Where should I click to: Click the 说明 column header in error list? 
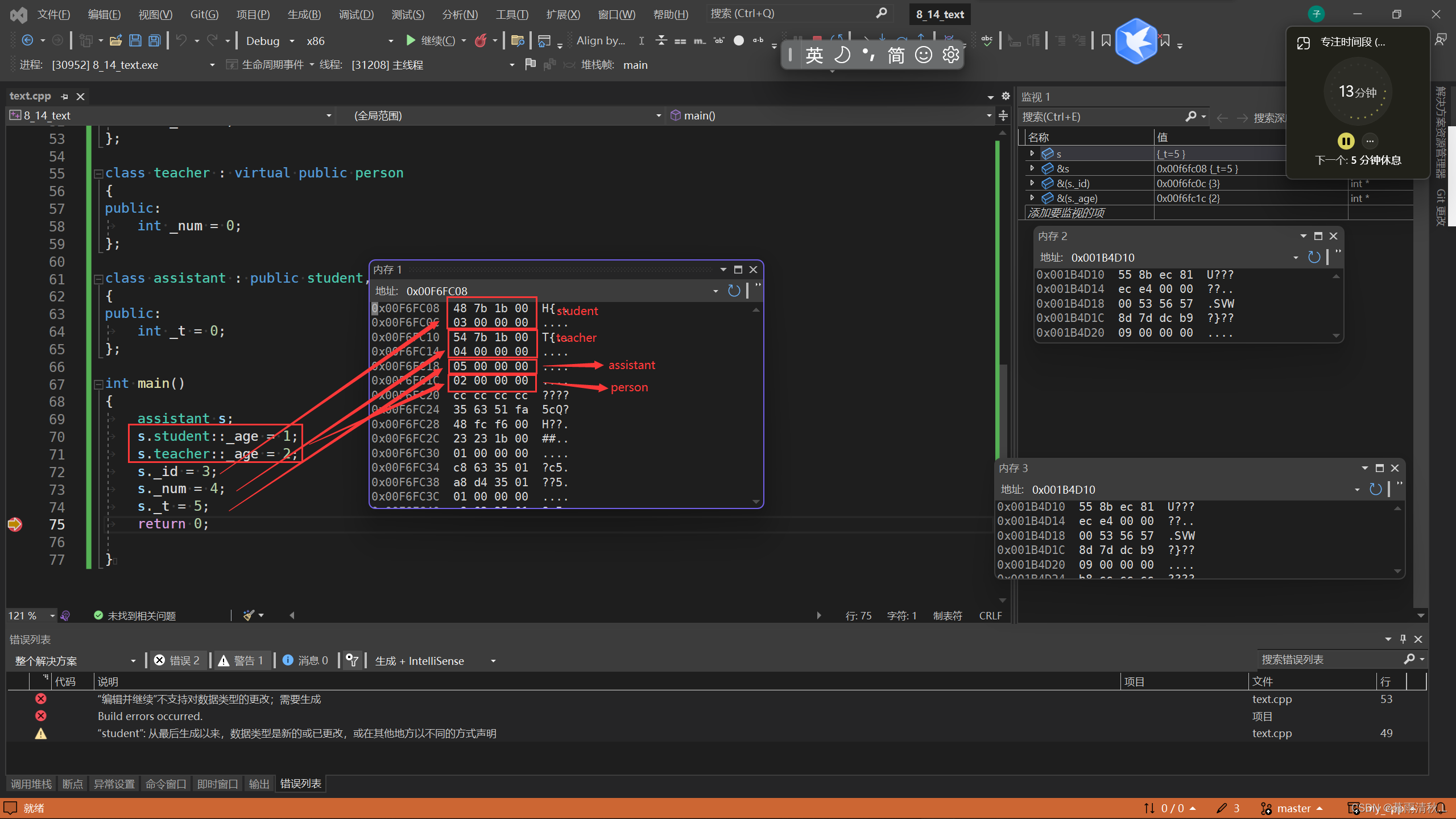point(606,681)
